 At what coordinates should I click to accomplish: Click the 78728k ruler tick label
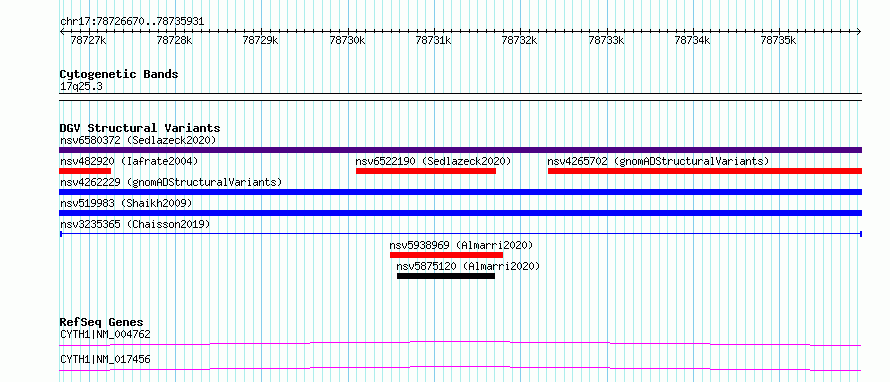(x=174, y=40)
